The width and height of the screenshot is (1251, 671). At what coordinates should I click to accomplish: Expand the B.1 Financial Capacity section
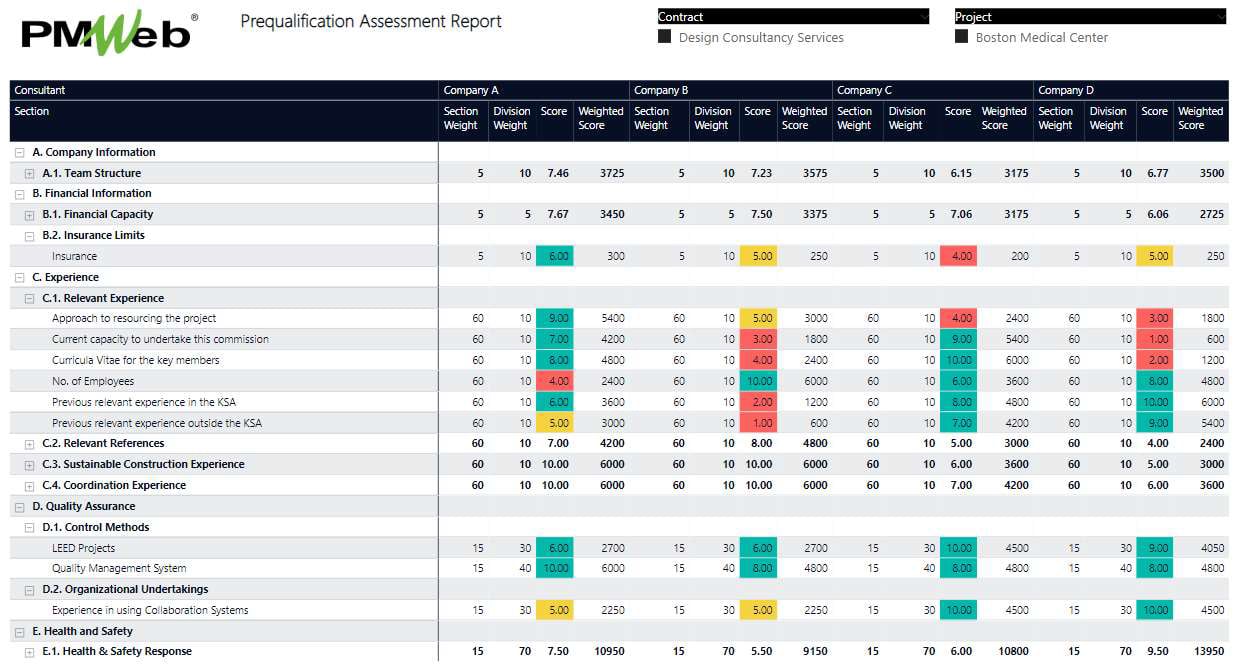click(x=29, y=214)
